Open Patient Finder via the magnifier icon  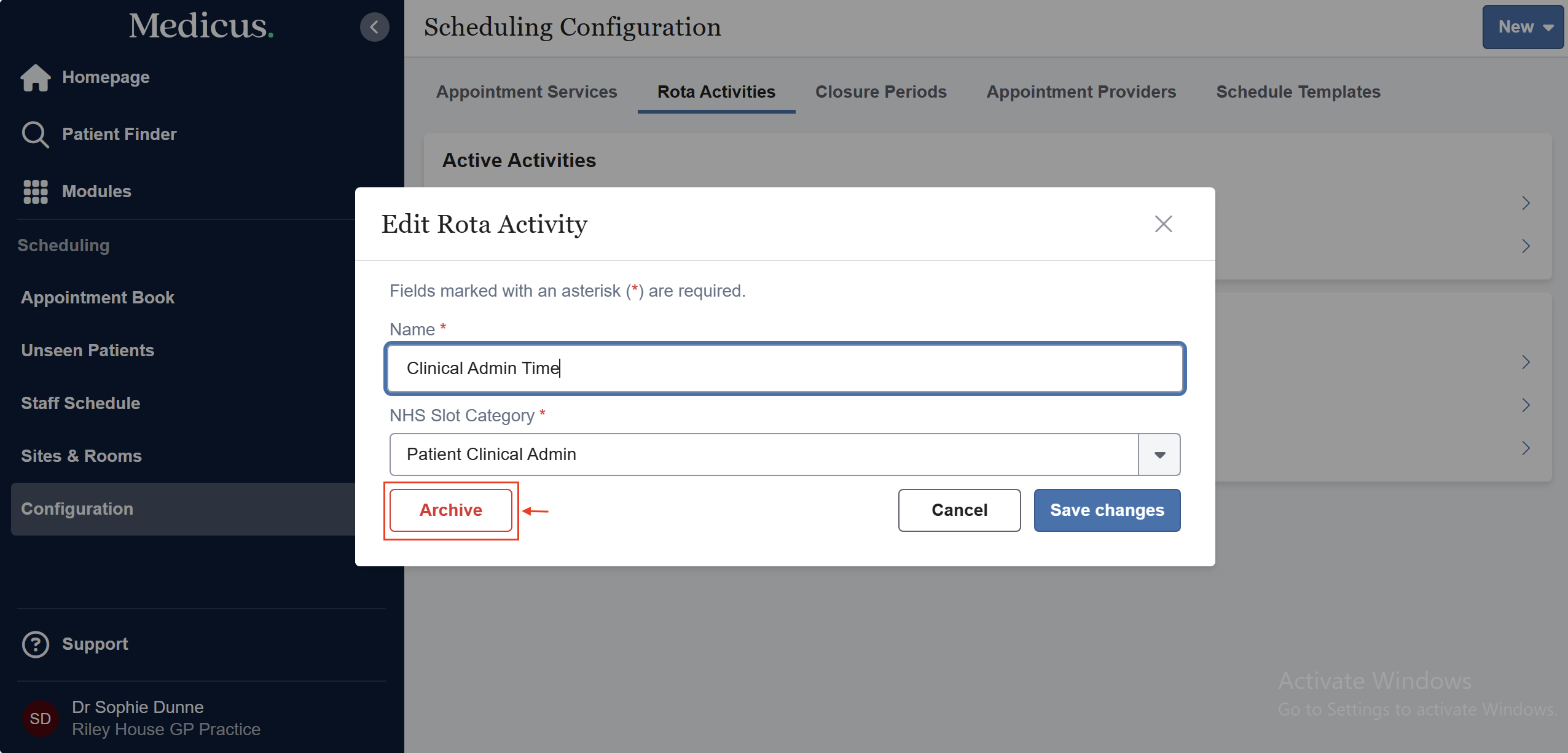pos(35,134)
